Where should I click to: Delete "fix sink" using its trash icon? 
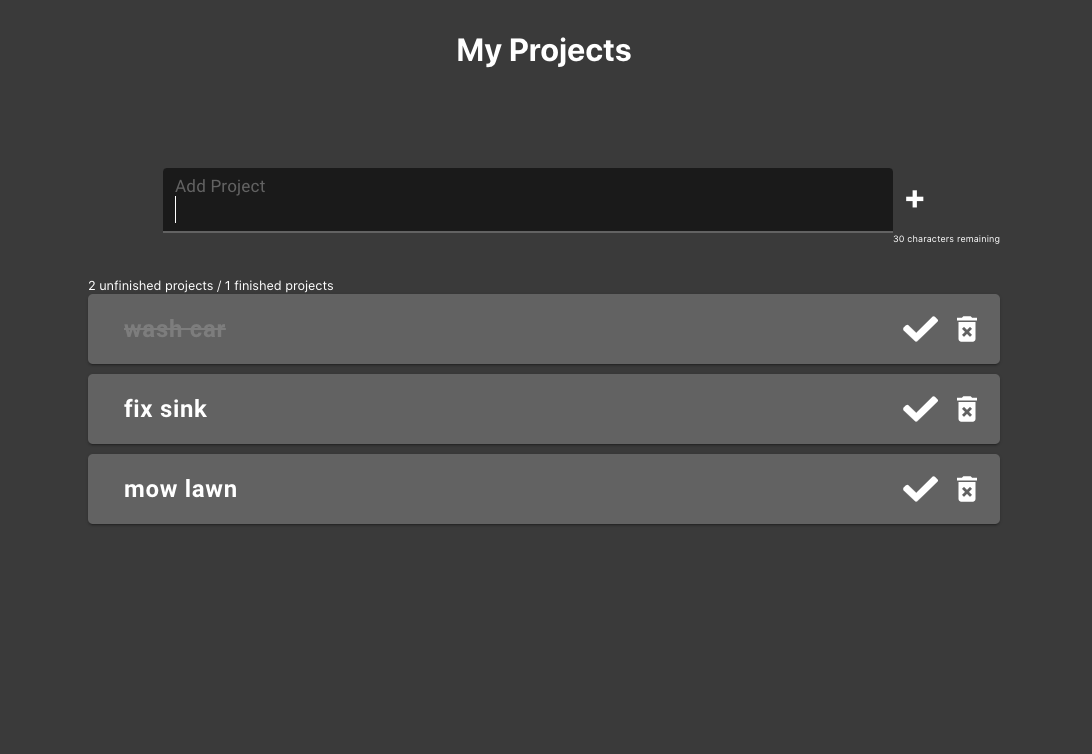coord(966,408)
